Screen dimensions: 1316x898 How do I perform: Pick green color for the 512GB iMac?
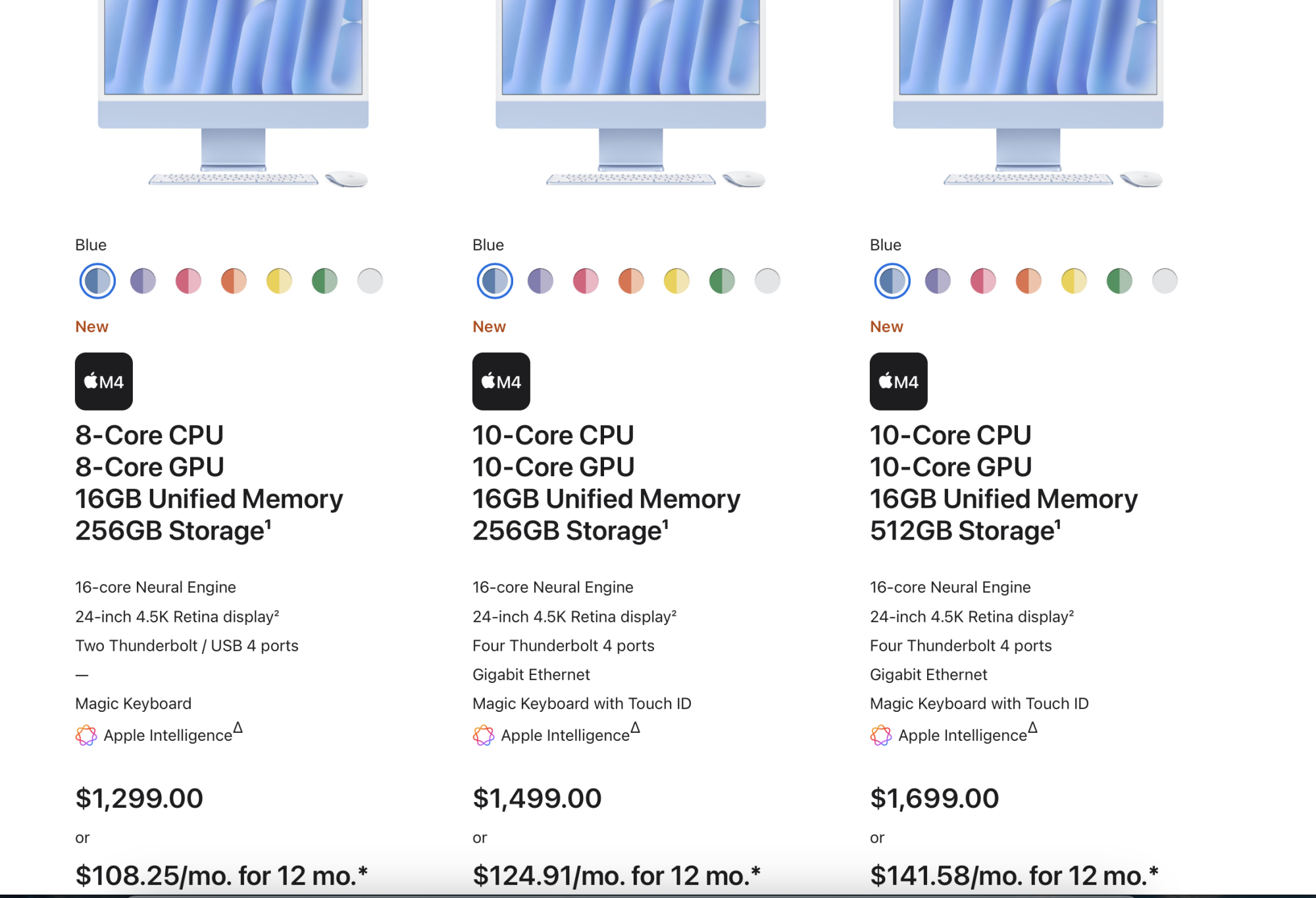click(1119, 281)
